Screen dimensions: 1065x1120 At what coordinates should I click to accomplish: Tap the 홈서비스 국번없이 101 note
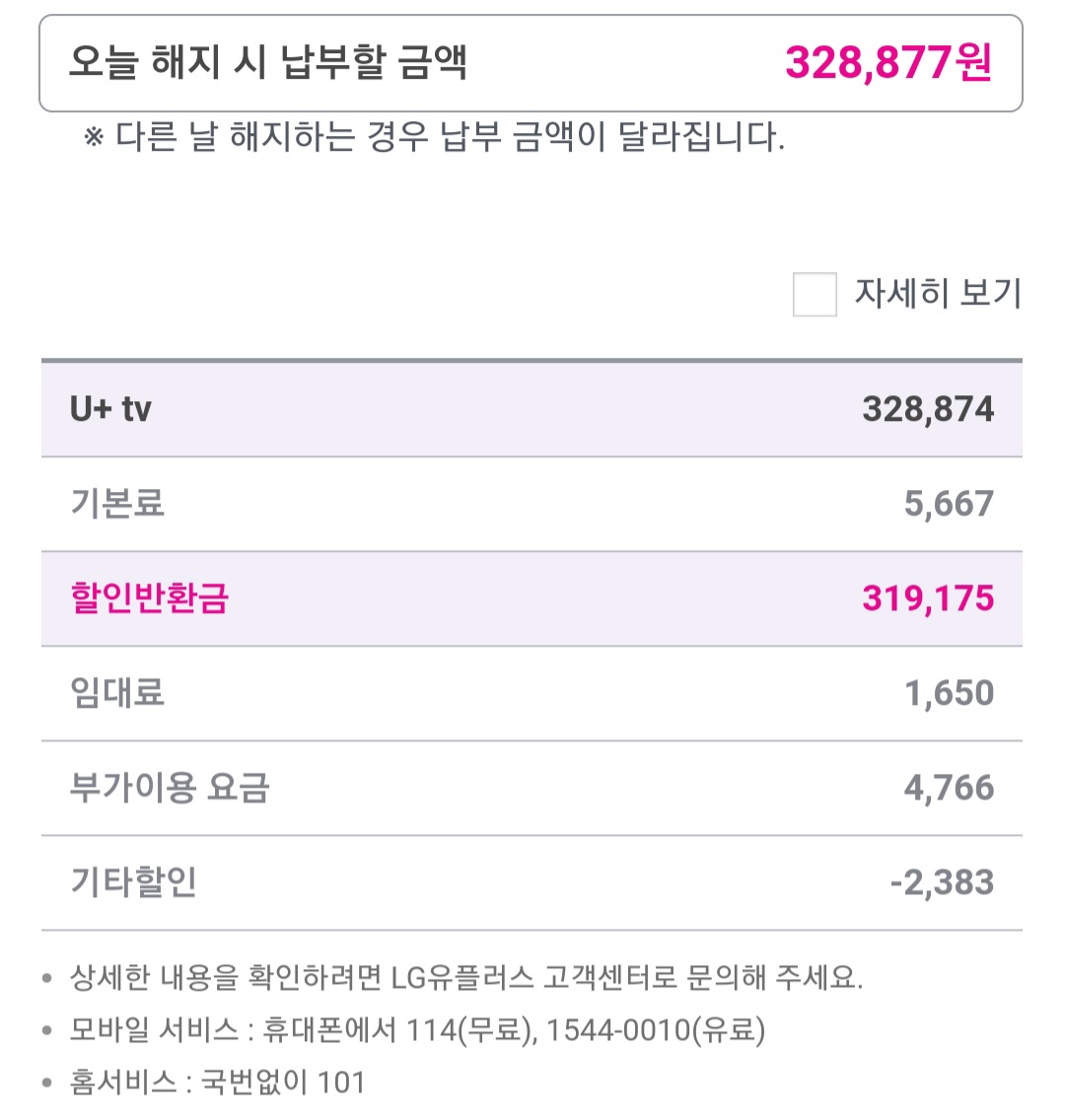(217, 1082)
